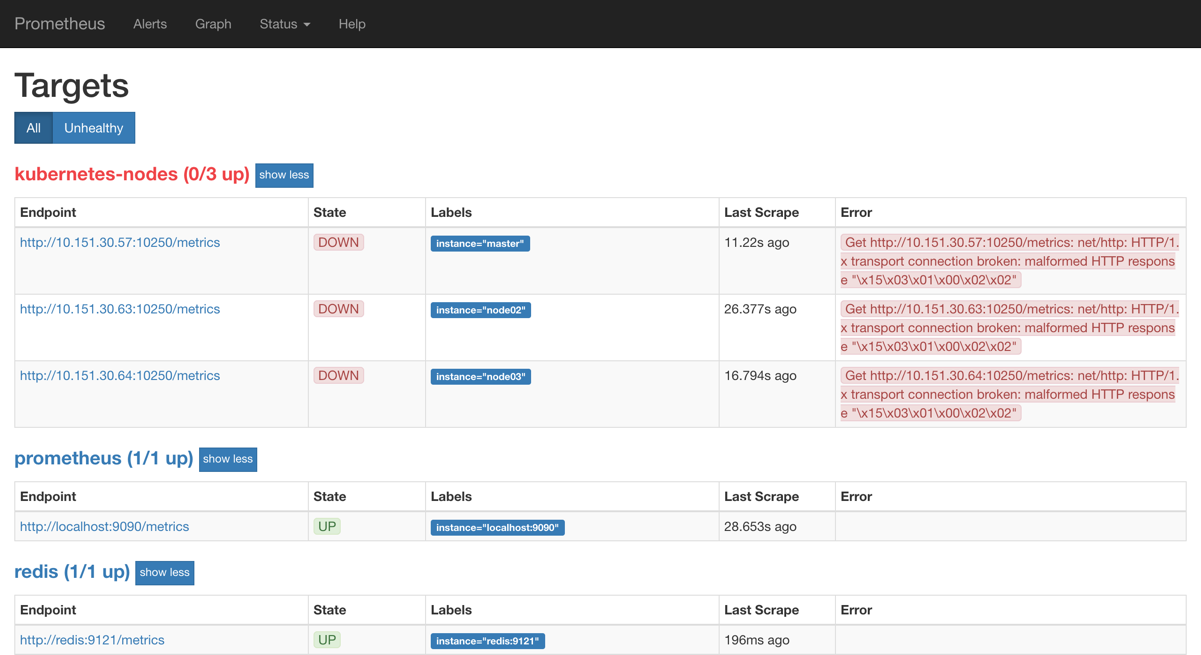Open endpoint http://10.151.30.64:10250/metrics
The width and height of the screenshot is (1201, 655).
click(120, 376)
